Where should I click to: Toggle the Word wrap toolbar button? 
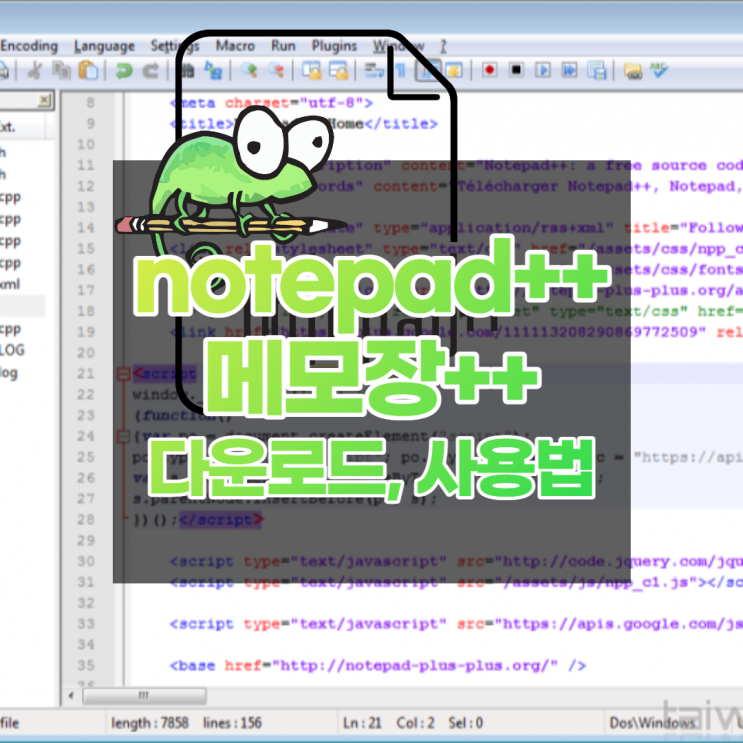coord(374,71)
